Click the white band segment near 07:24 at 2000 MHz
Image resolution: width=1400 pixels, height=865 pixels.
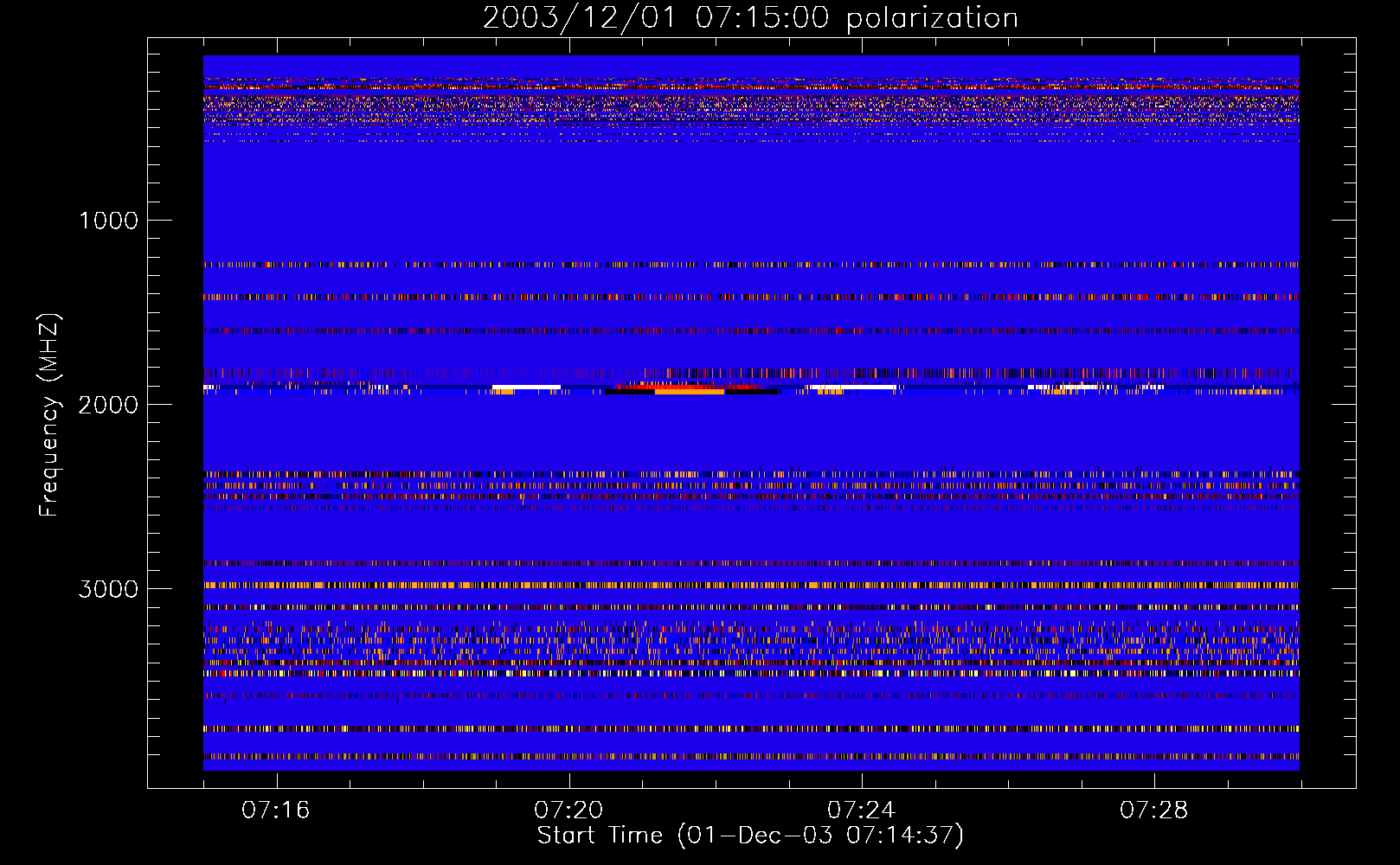[853, 388]
